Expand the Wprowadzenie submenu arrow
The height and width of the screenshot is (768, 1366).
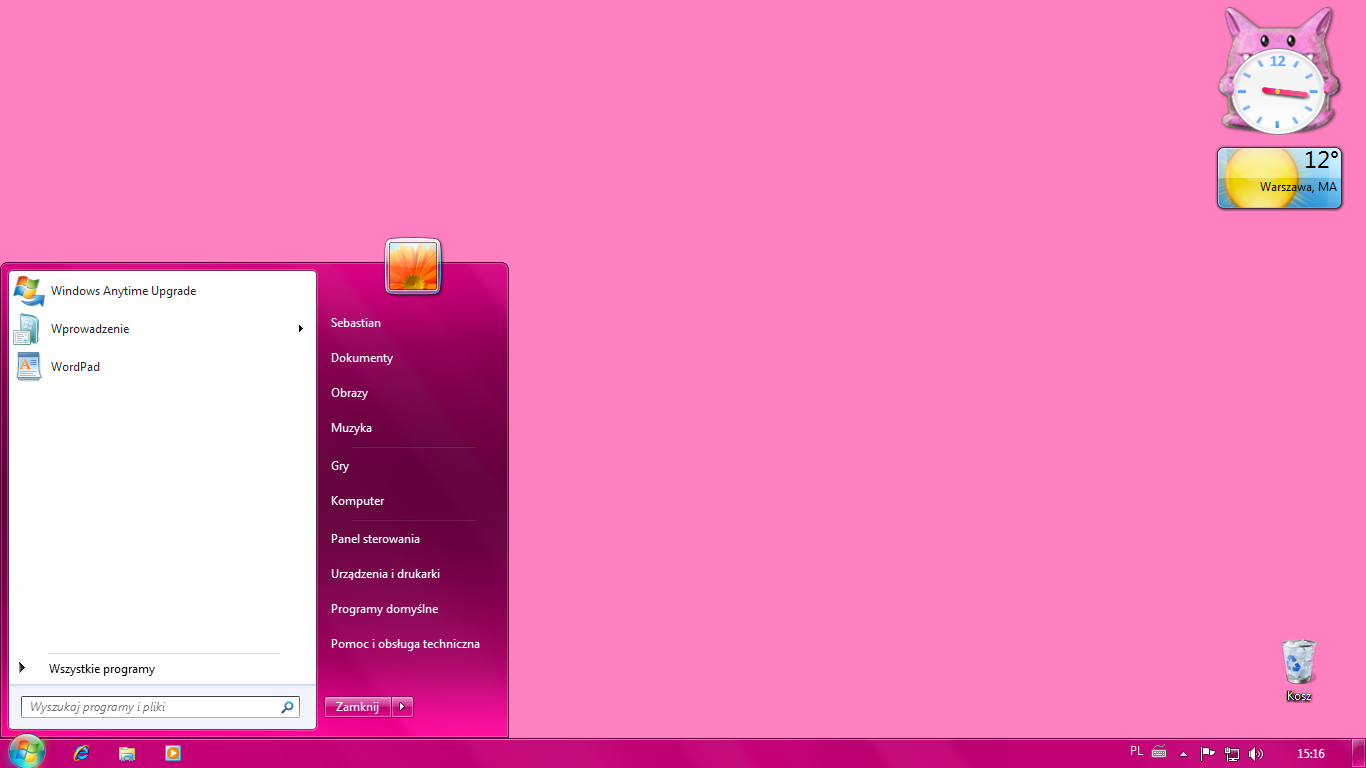(x=300, y=329)
